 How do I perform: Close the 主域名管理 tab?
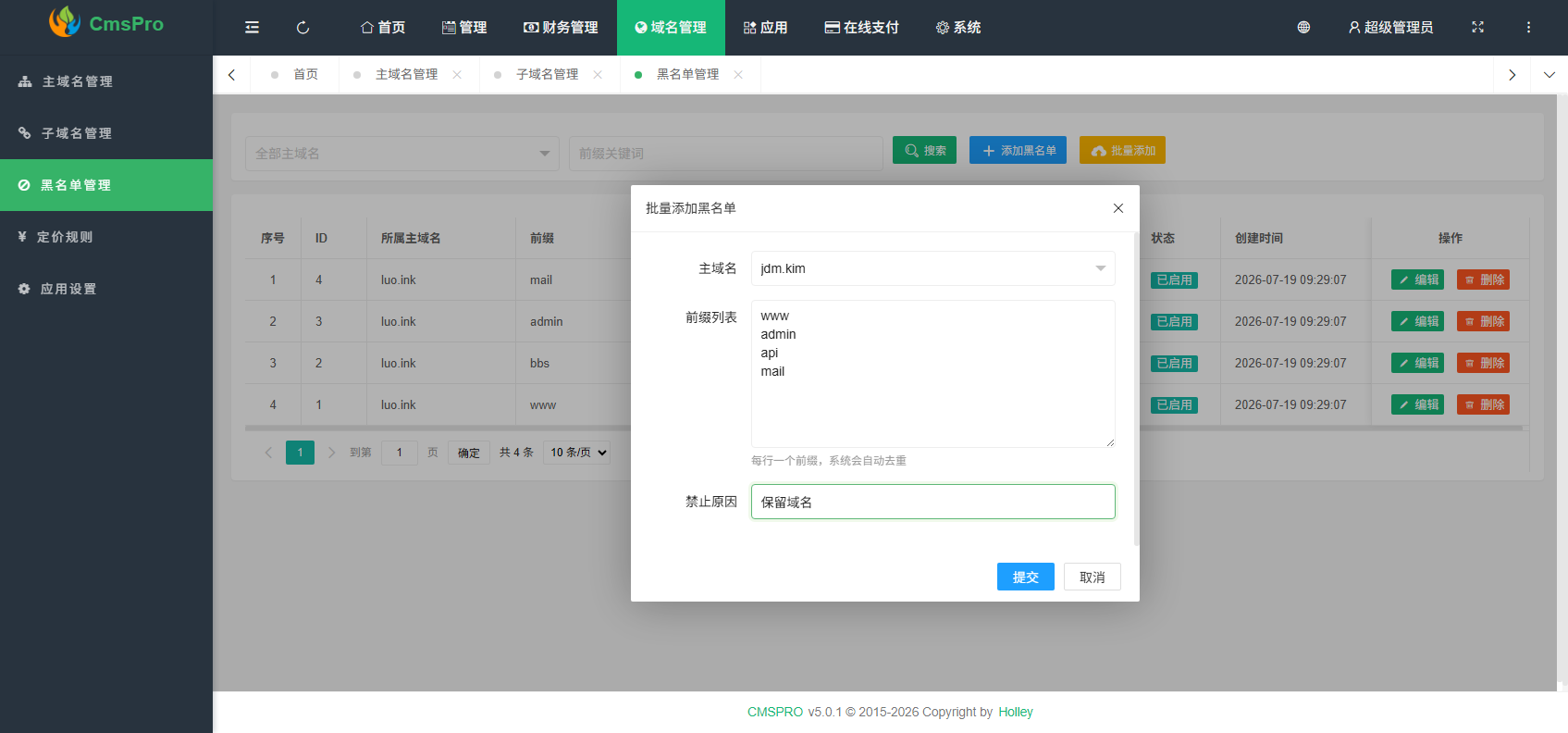(x=457, y=75)
